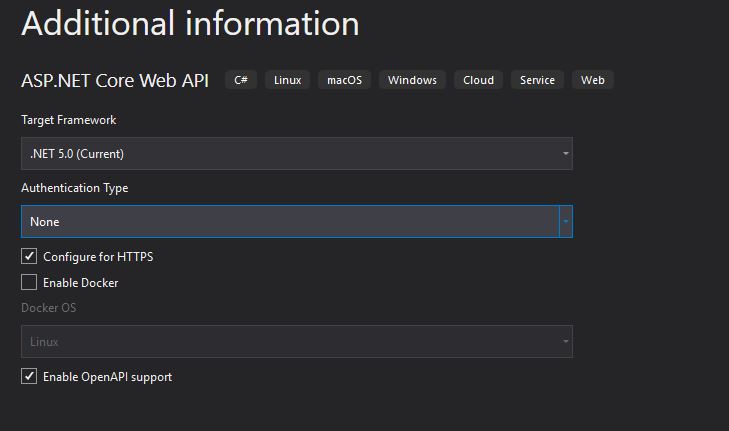
Task: Select the Cloud project type tag
Action: click(478, 80)
